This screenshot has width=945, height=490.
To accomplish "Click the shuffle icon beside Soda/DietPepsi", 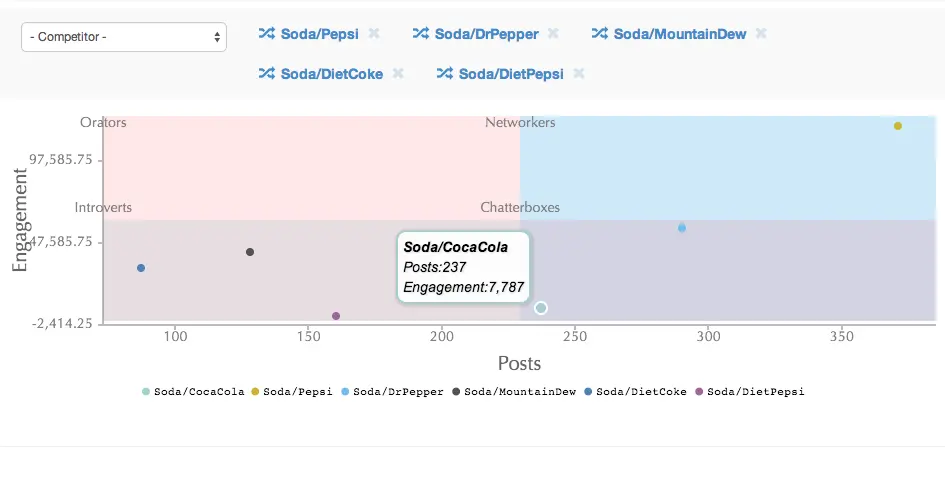I will click(x=444, y=73).
